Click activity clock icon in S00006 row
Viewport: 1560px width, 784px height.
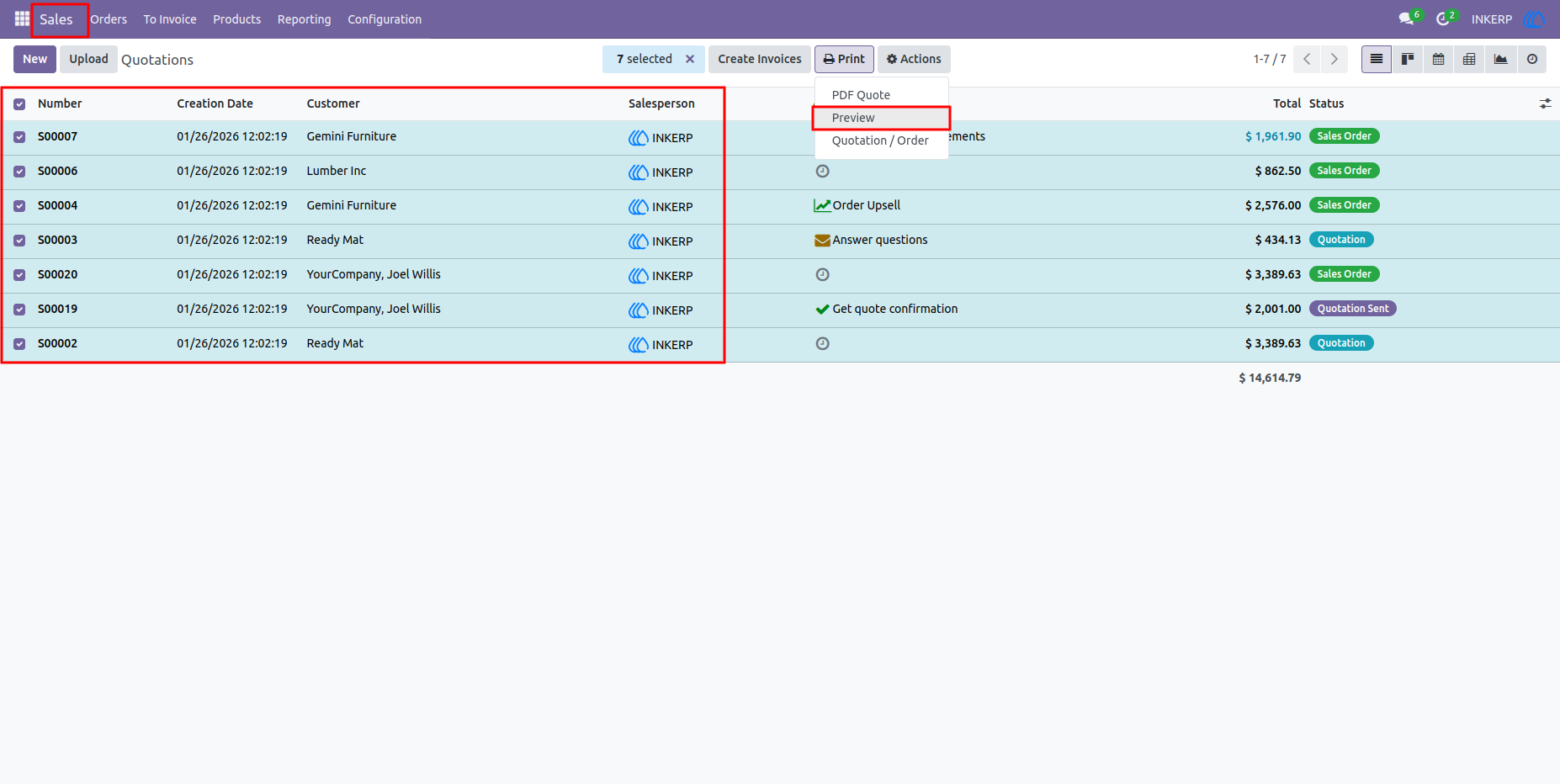(823, 171)
